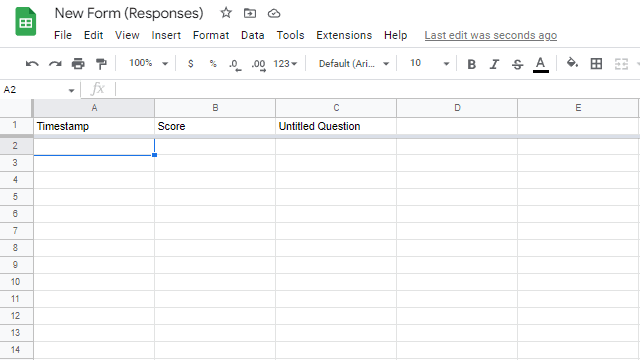Open the Insert menu
This screenshot has height=360, width=640.
(x=166, y=35)
